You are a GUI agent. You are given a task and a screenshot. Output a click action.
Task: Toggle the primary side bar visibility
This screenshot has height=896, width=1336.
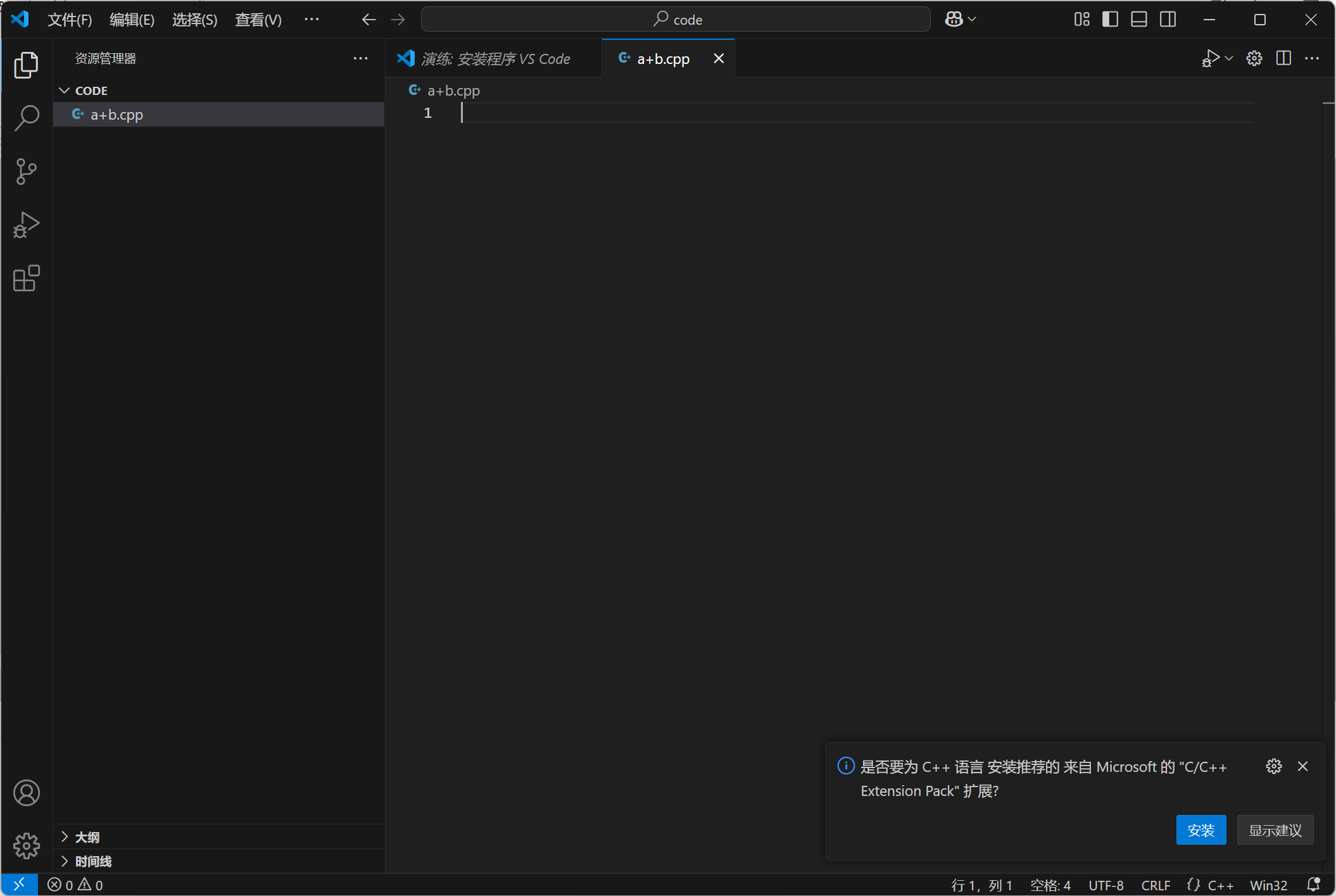pos(1110,20)
